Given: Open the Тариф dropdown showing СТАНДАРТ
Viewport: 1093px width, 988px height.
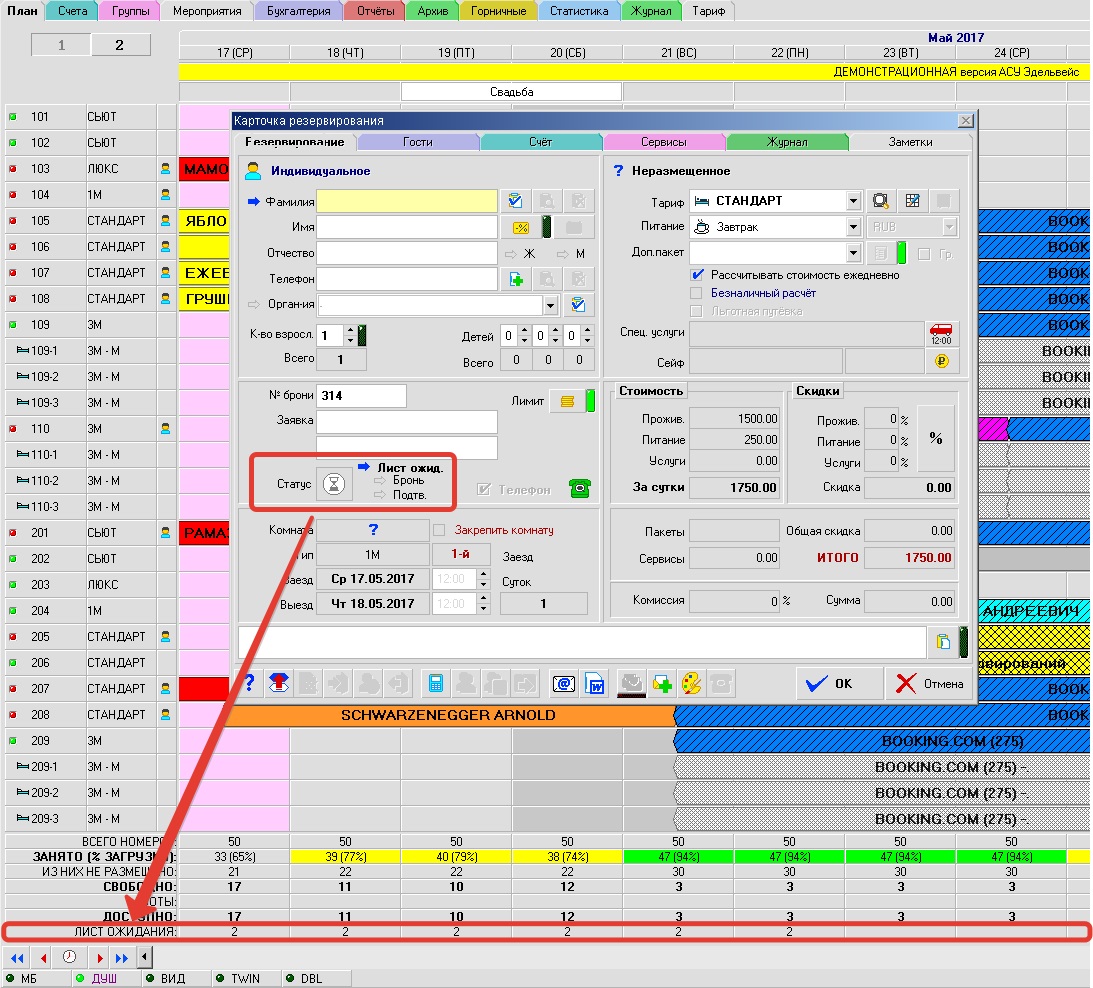Looking at the screenshot, I should (x=853, y=202).
